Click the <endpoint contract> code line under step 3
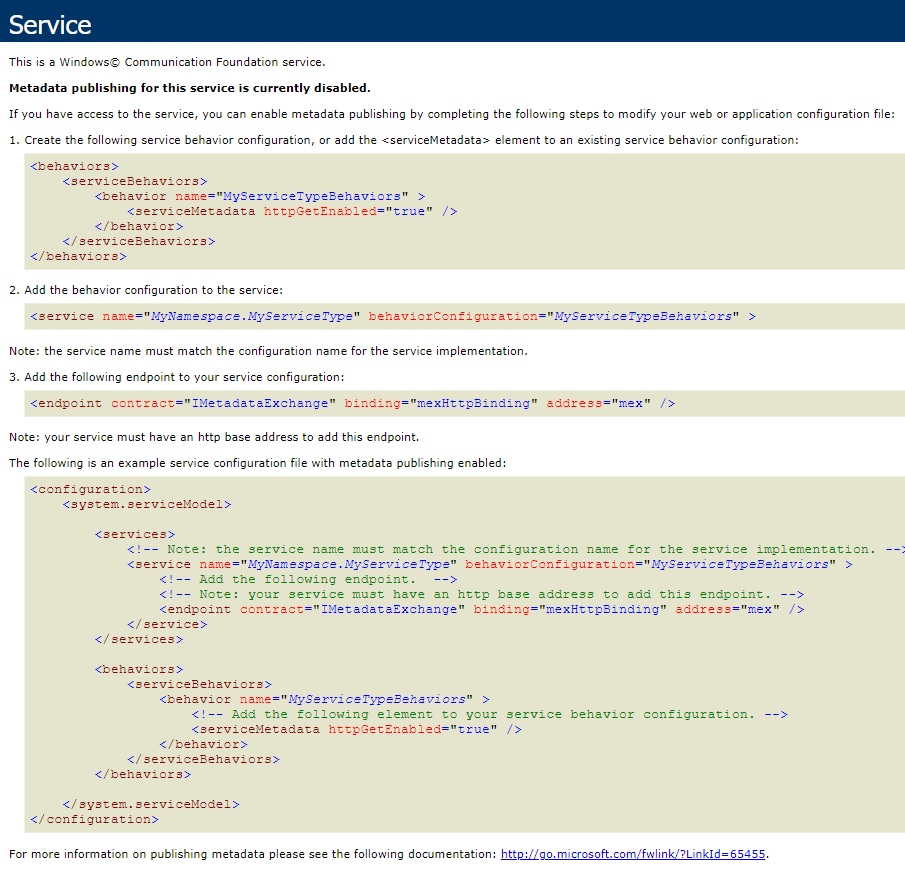This screenshot has height=891, width=905. 353,403
